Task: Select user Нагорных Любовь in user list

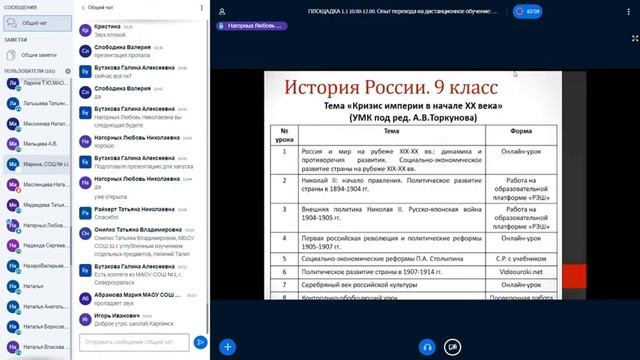Action: coord(37,225)
